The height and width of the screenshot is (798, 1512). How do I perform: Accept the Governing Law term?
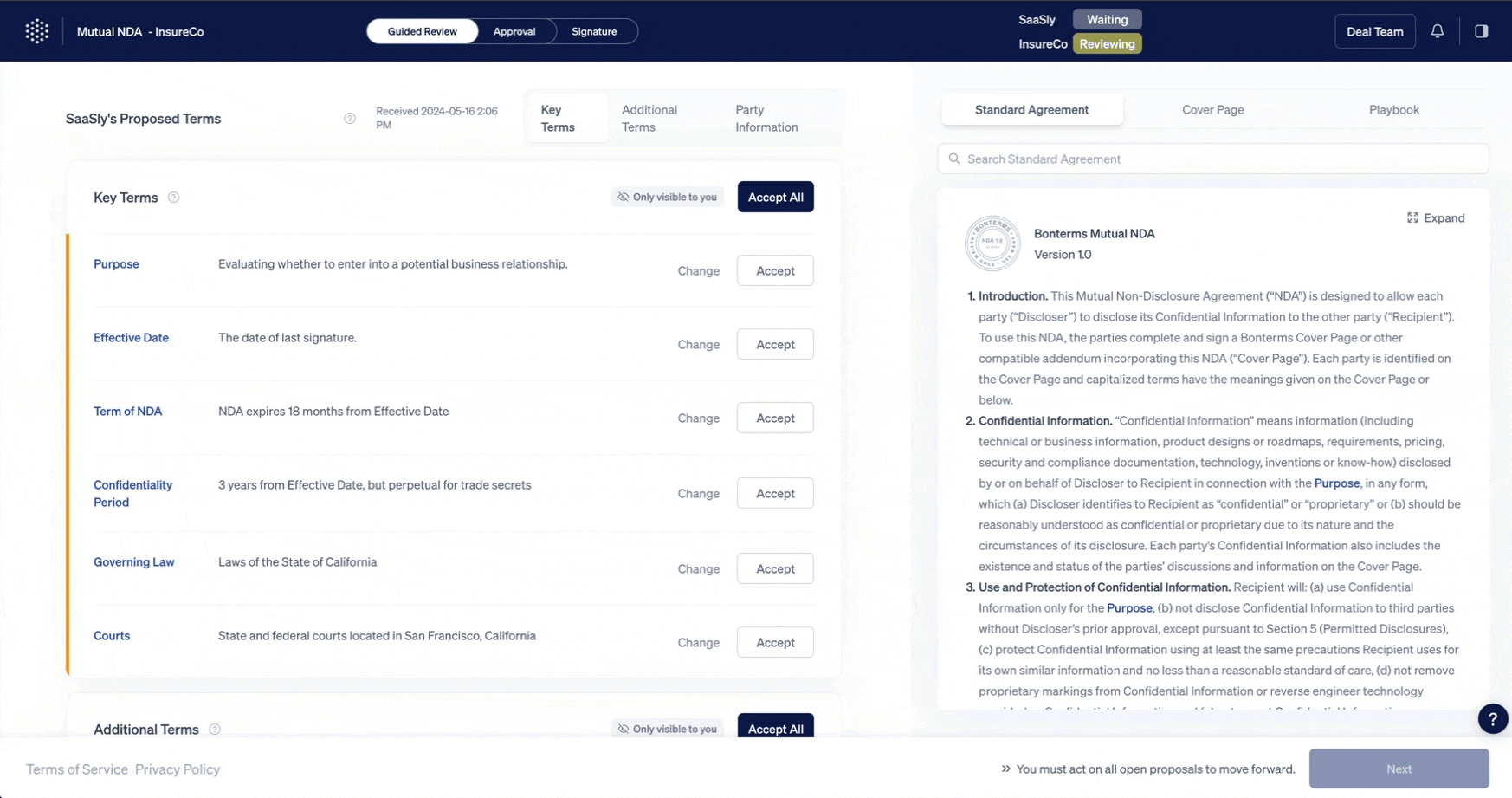point(775,568)
